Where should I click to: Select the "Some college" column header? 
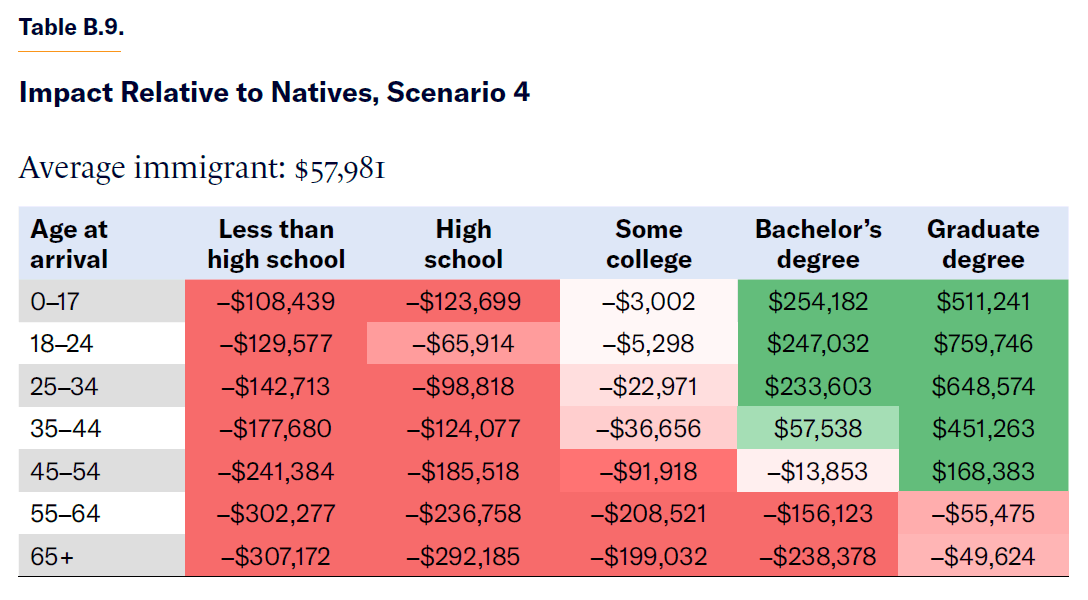[x=648, y=244]
